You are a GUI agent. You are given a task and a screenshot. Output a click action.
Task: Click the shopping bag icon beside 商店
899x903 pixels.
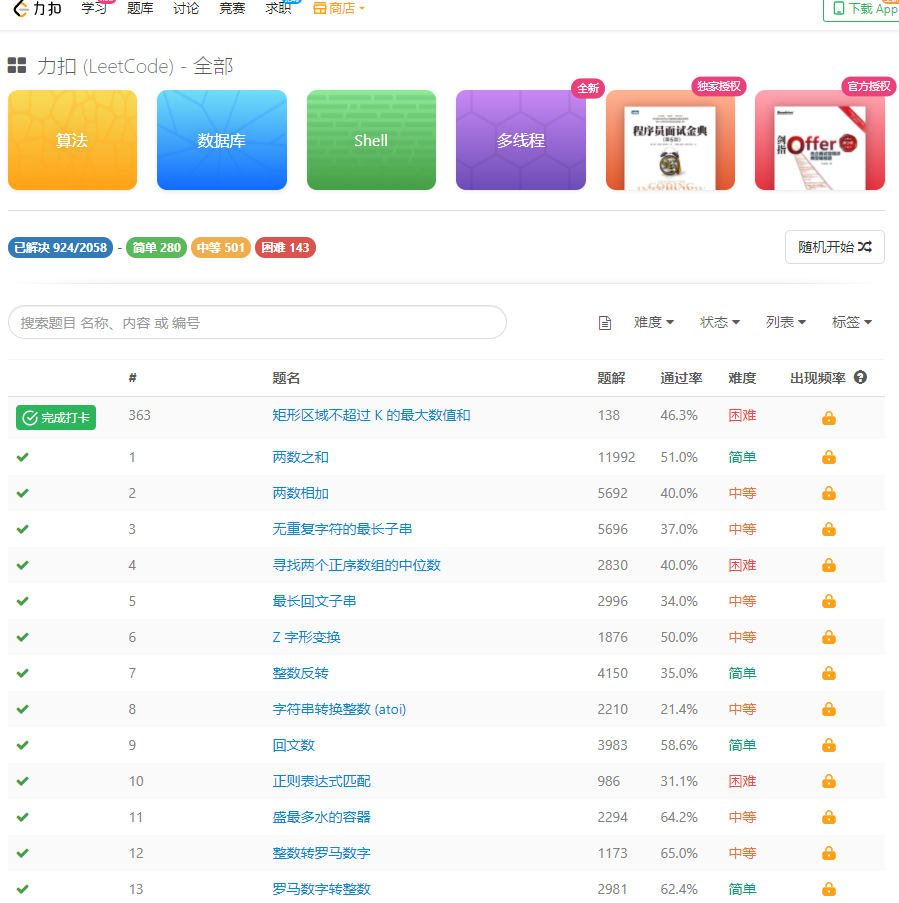tap(320, 7)
